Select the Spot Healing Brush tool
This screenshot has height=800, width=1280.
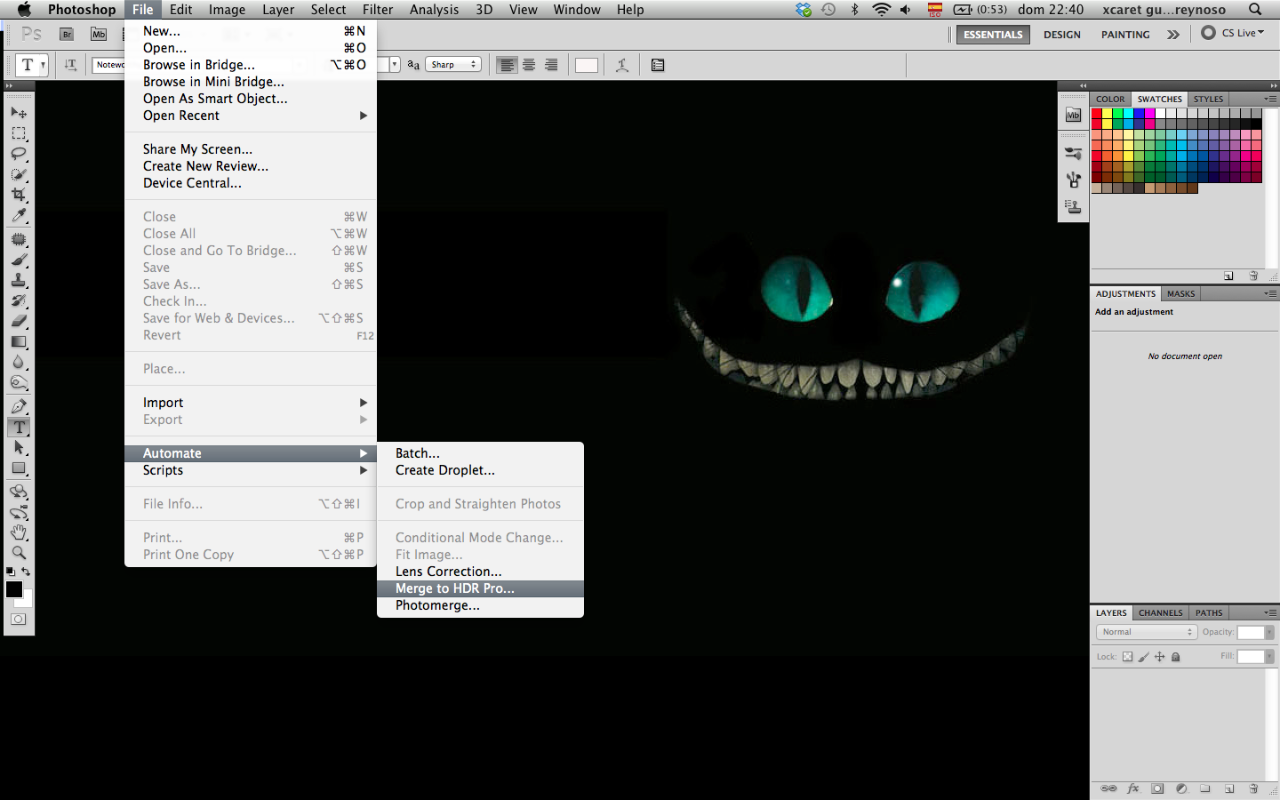[x=19, y=240]
